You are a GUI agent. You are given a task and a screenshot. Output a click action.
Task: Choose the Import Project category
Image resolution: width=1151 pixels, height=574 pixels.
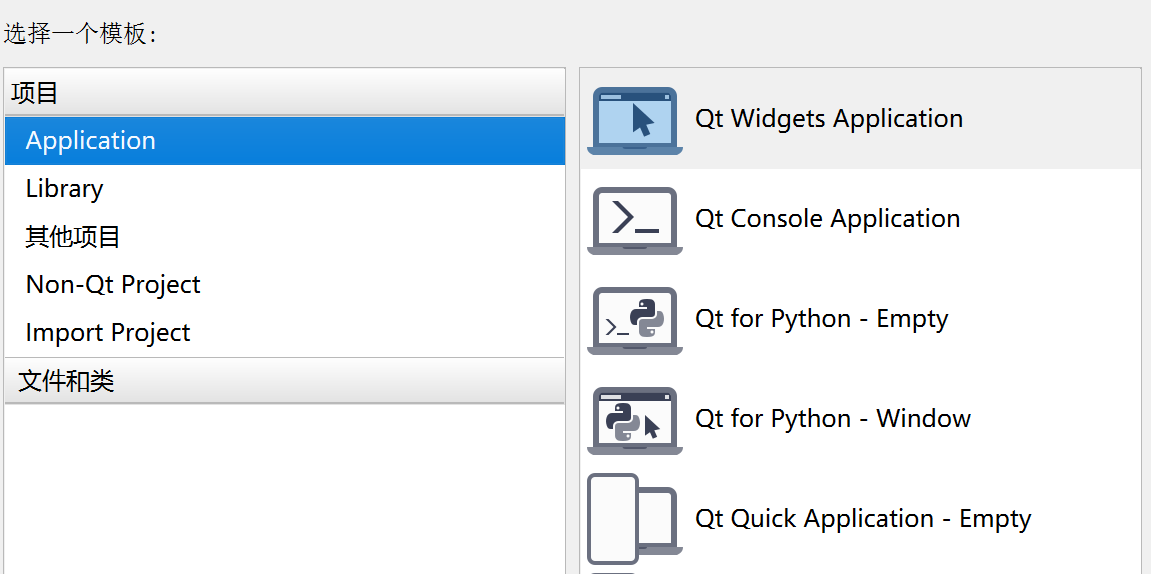[285, 332]
